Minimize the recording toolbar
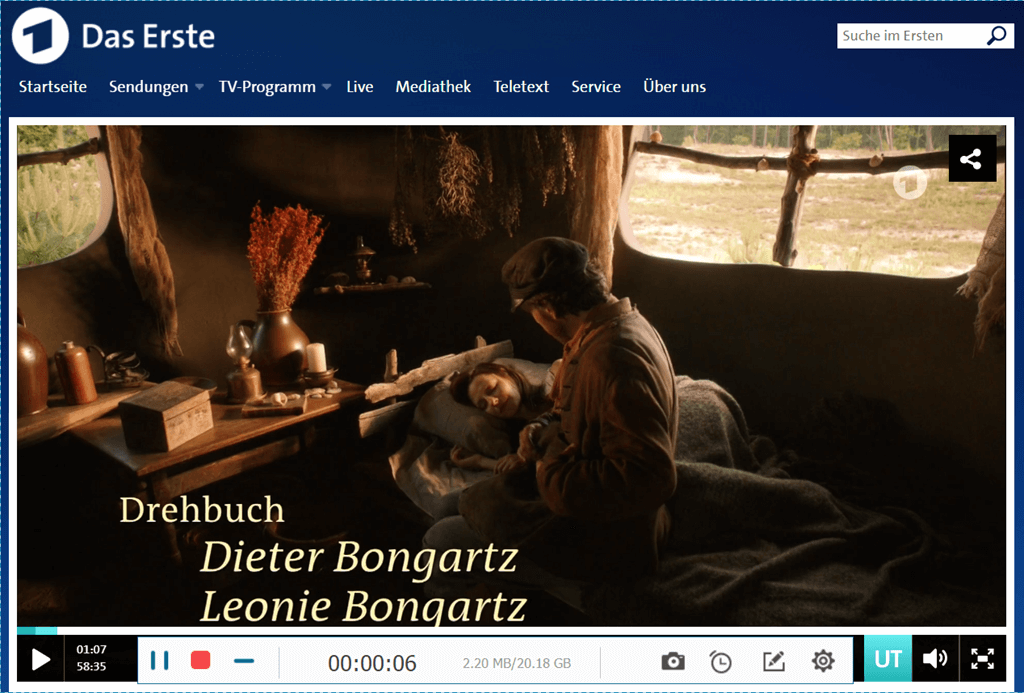This screenshot has height=693, width=1024. pos(244,661)
